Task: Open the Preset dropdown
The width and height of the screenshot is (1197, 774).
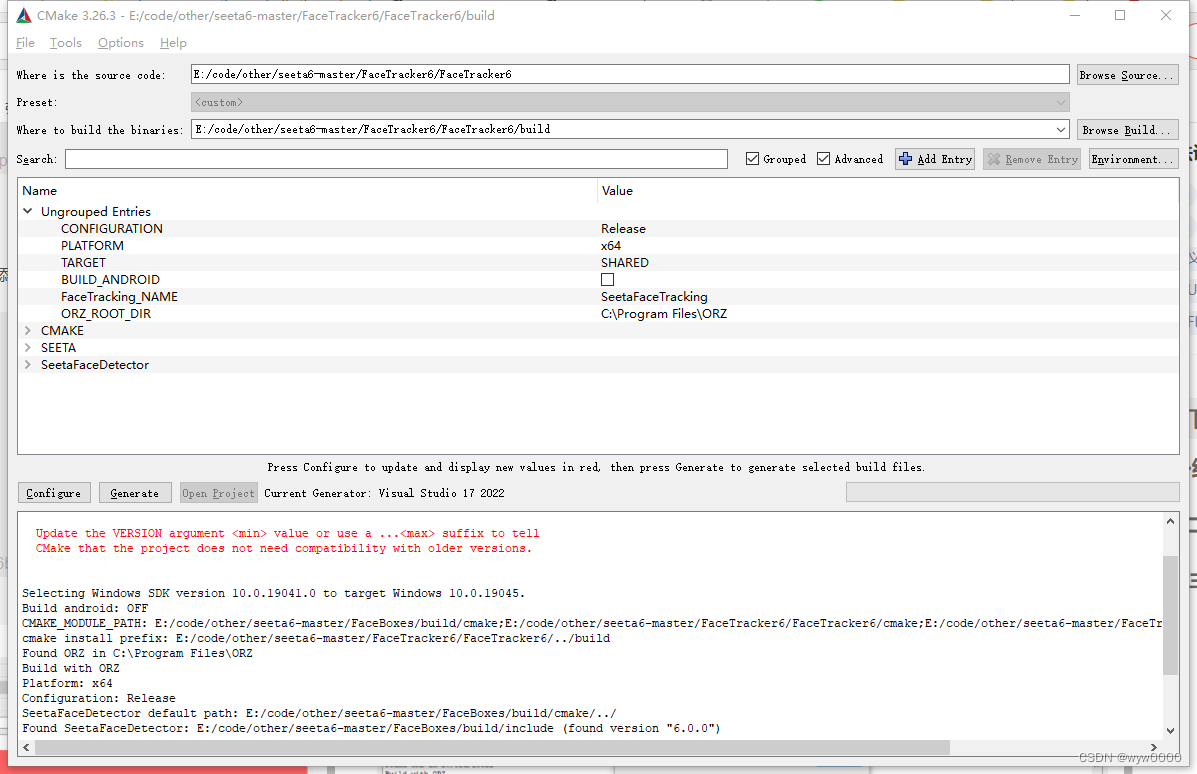Action: [1060, 102]
